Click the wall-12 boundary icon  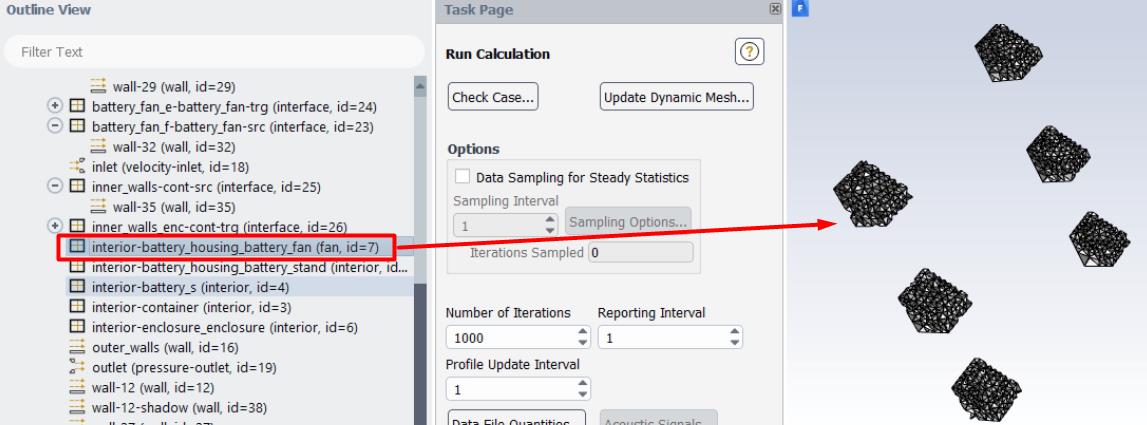coord(77,387)
